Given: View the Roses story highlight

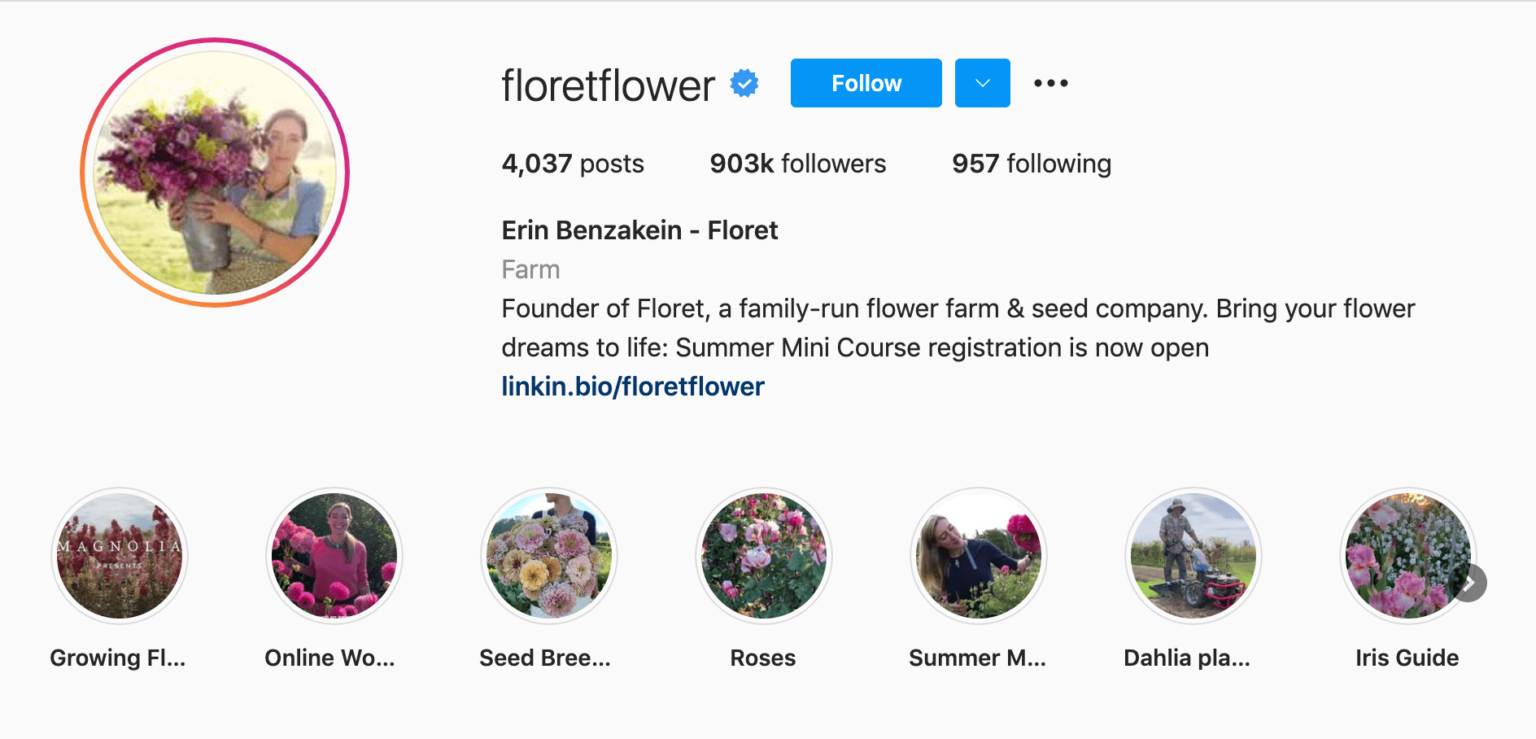Looking at the screenshot, I should tap(763, 556).
